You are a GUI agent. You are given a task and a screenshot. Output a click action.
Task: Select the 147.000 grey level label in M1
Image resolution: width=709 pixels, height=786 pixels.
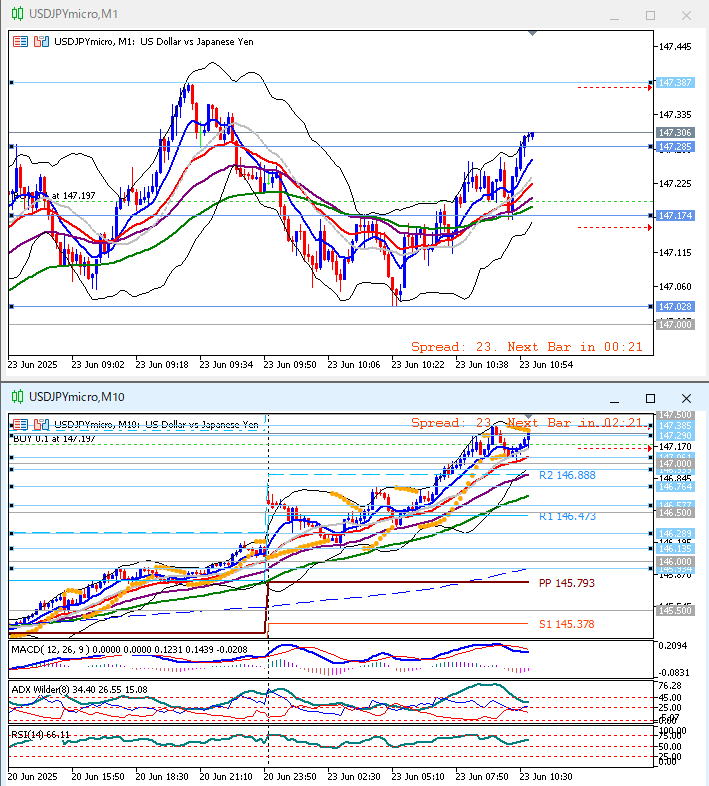(x=675, y=324)
